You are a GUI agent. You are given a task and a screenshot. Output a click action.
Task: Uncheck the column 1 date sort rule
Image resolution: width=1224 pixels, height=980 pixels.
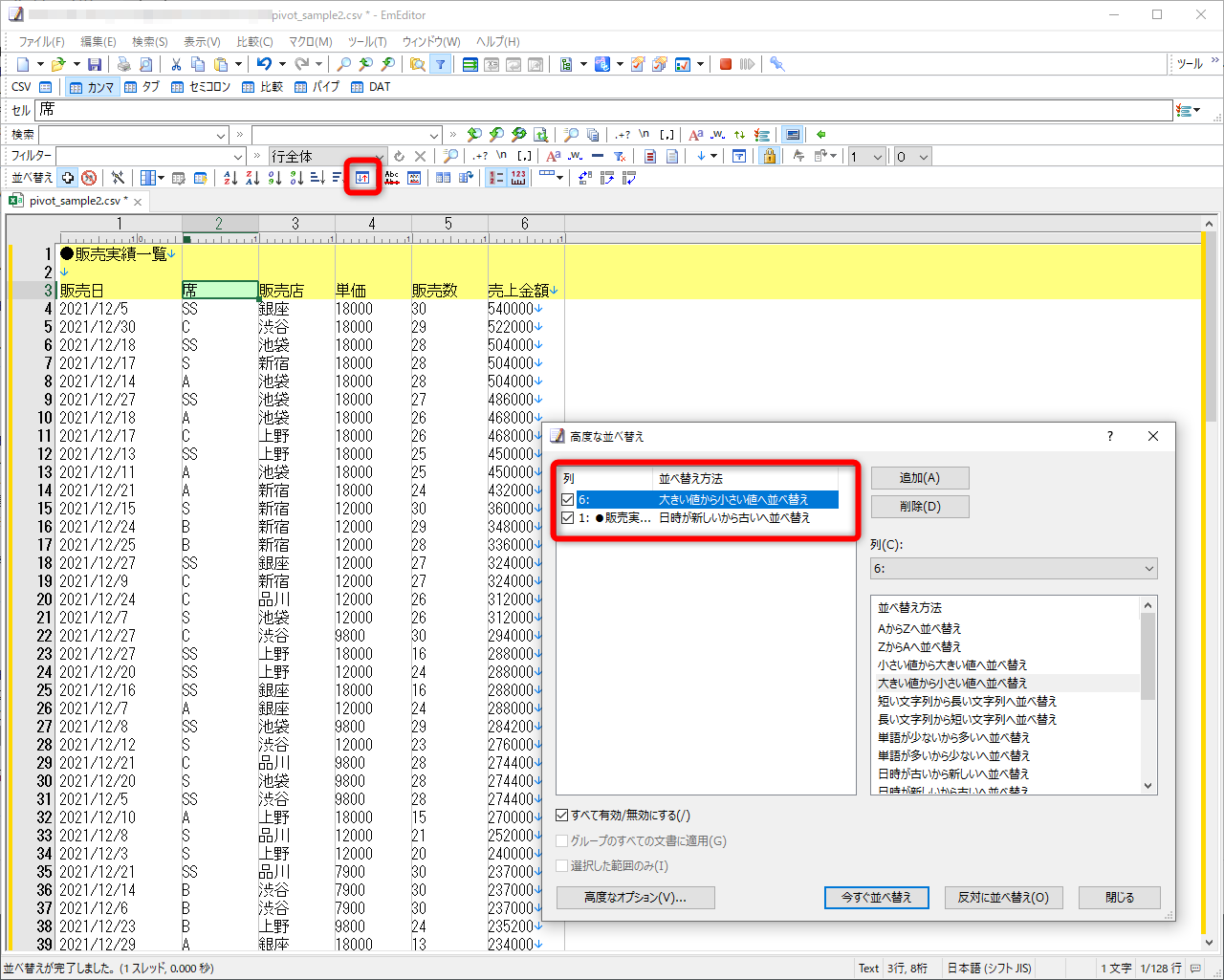click(568, 518)
